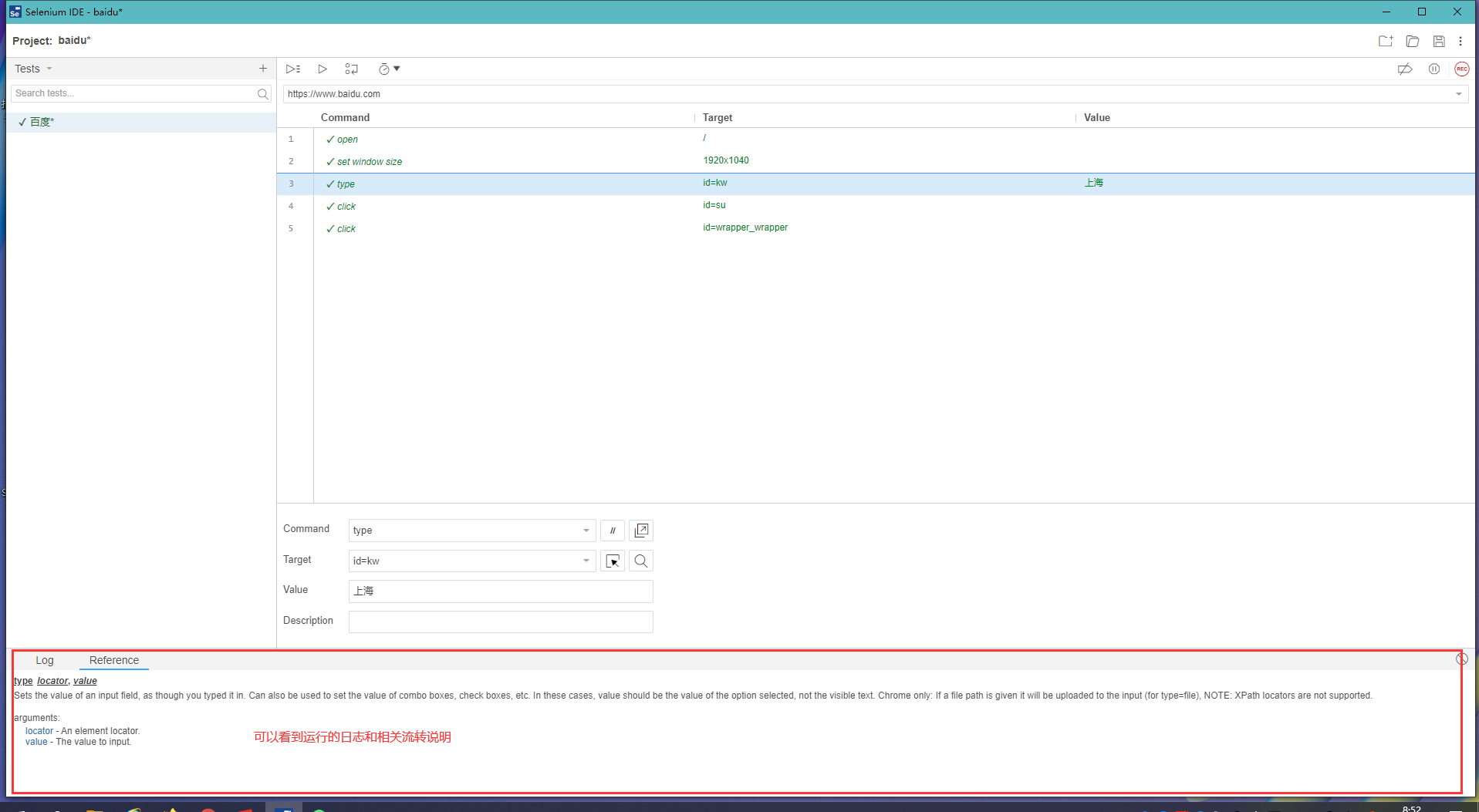Select the set window size command
The height and width of the screenshot is (812, 1479).
point(876,161)
